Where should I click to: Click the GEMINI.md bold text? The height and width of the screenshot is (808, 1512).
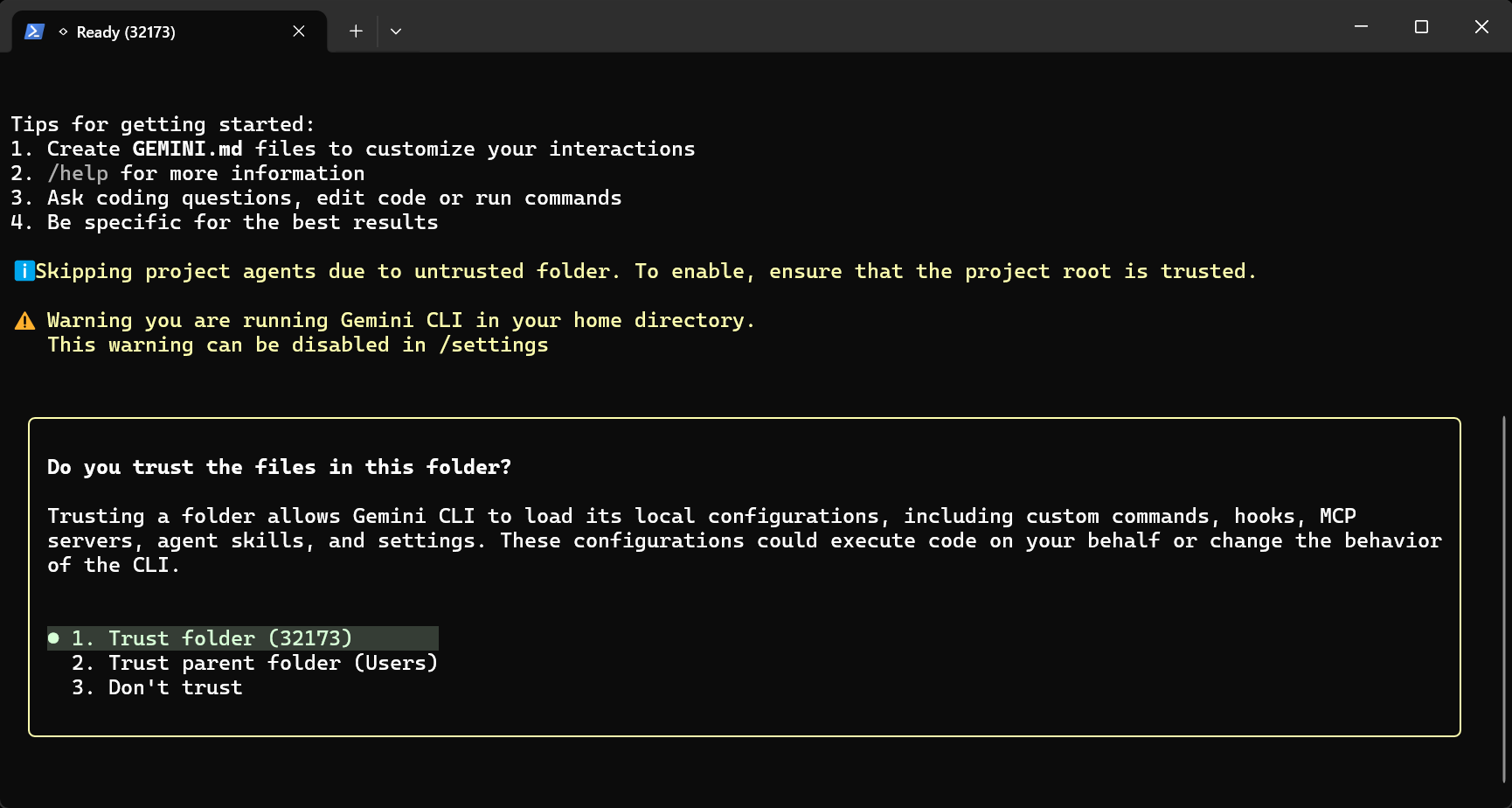[x=187, y=149]
